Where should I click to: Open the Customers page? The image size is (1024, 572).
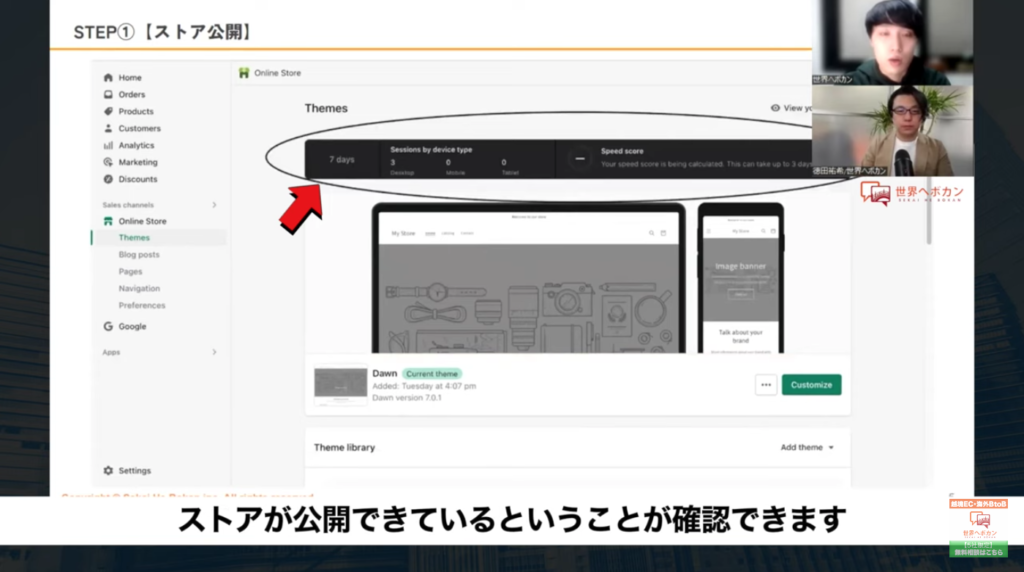point(140,128)
